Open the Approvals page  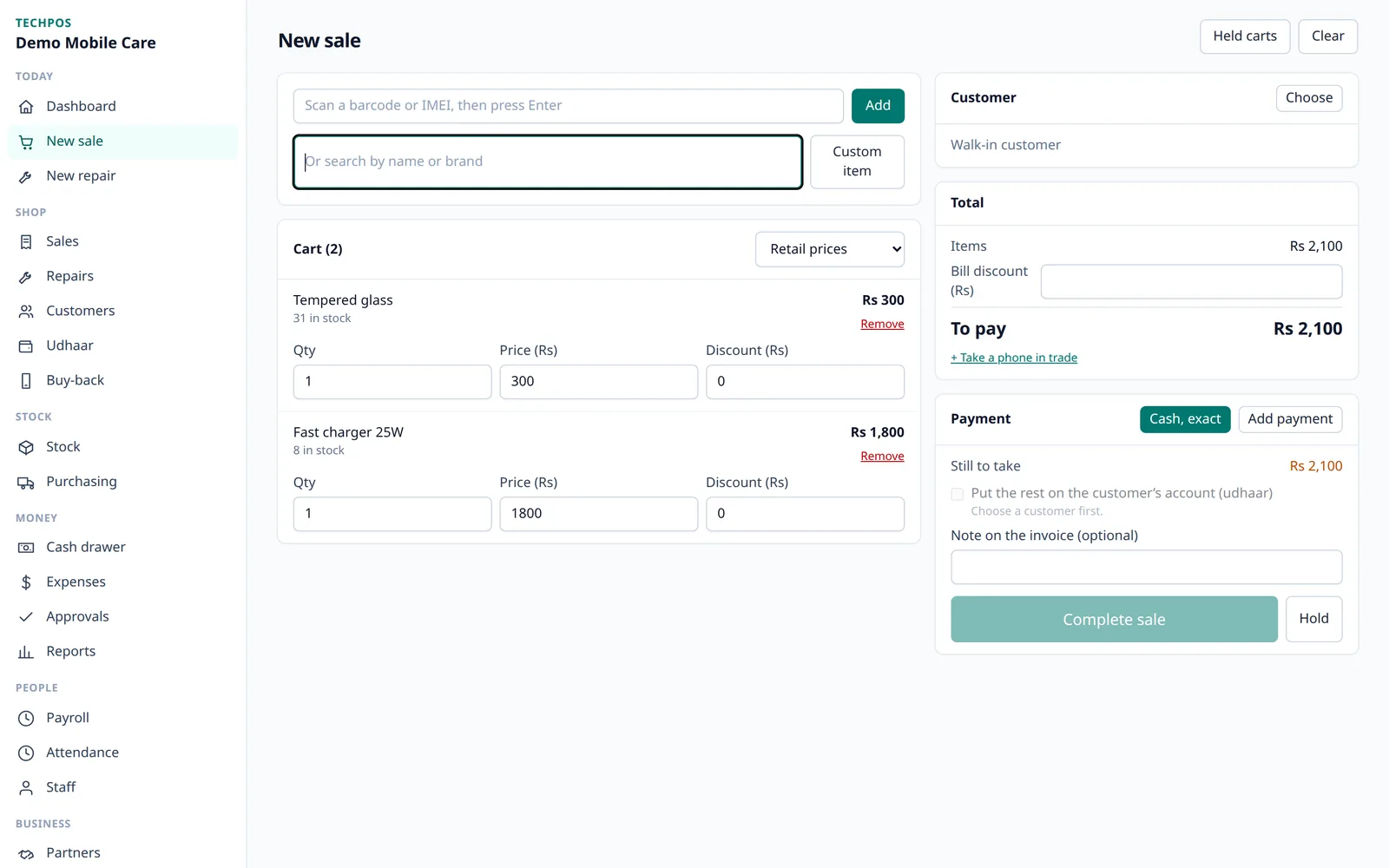[x=122, y=617]
